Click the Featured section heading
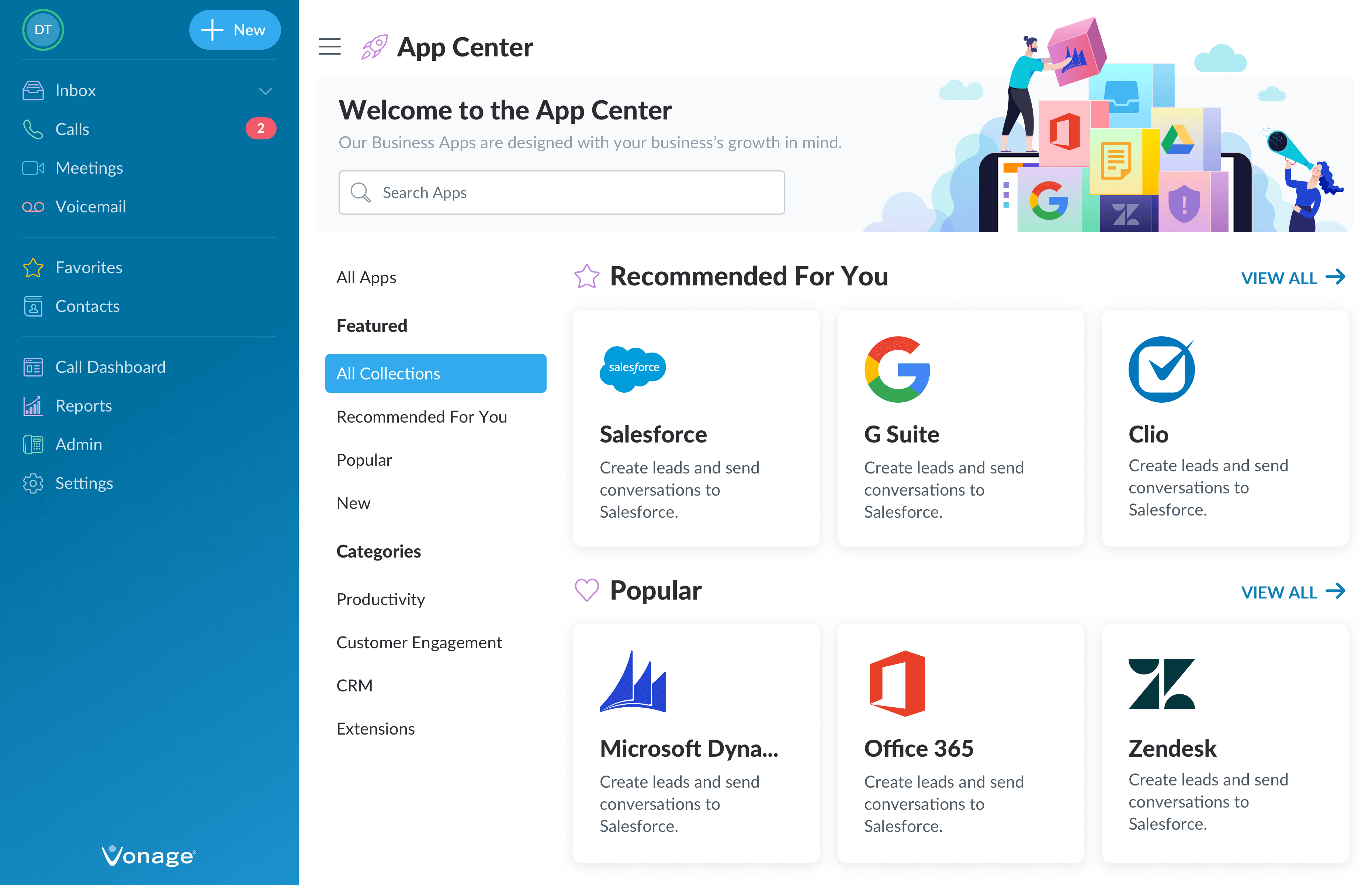Viewport: 1372px width, 885px height. click(x=372, y=326)
